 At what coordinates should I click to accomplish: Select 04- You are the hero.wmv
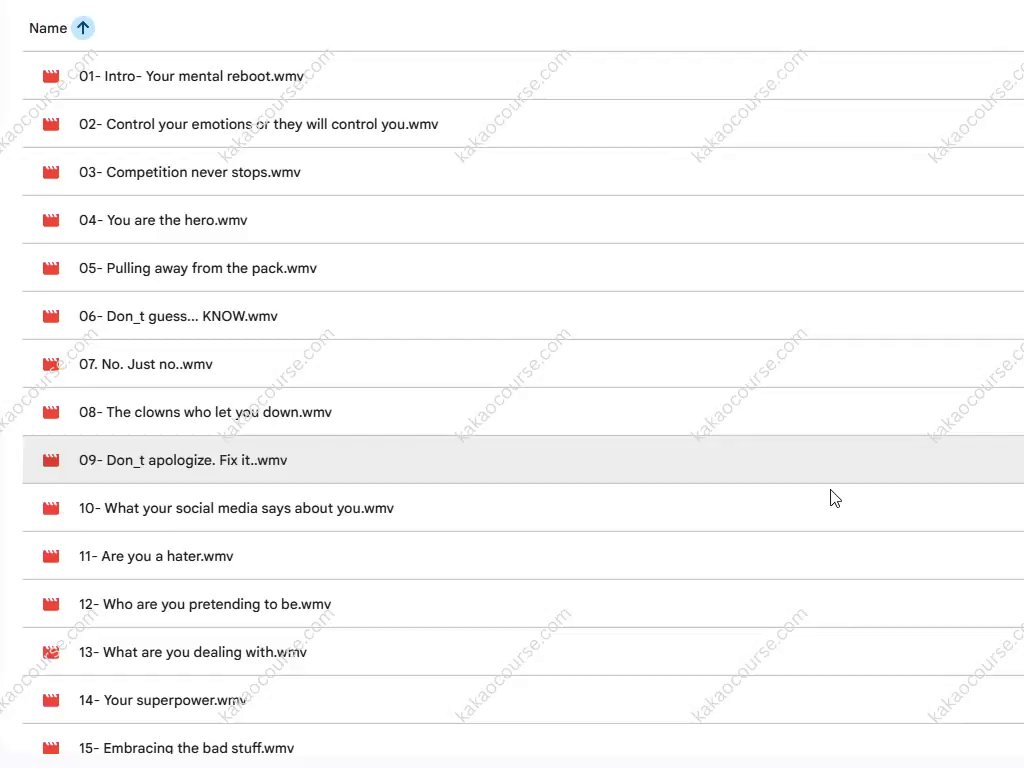pos(163,220)
